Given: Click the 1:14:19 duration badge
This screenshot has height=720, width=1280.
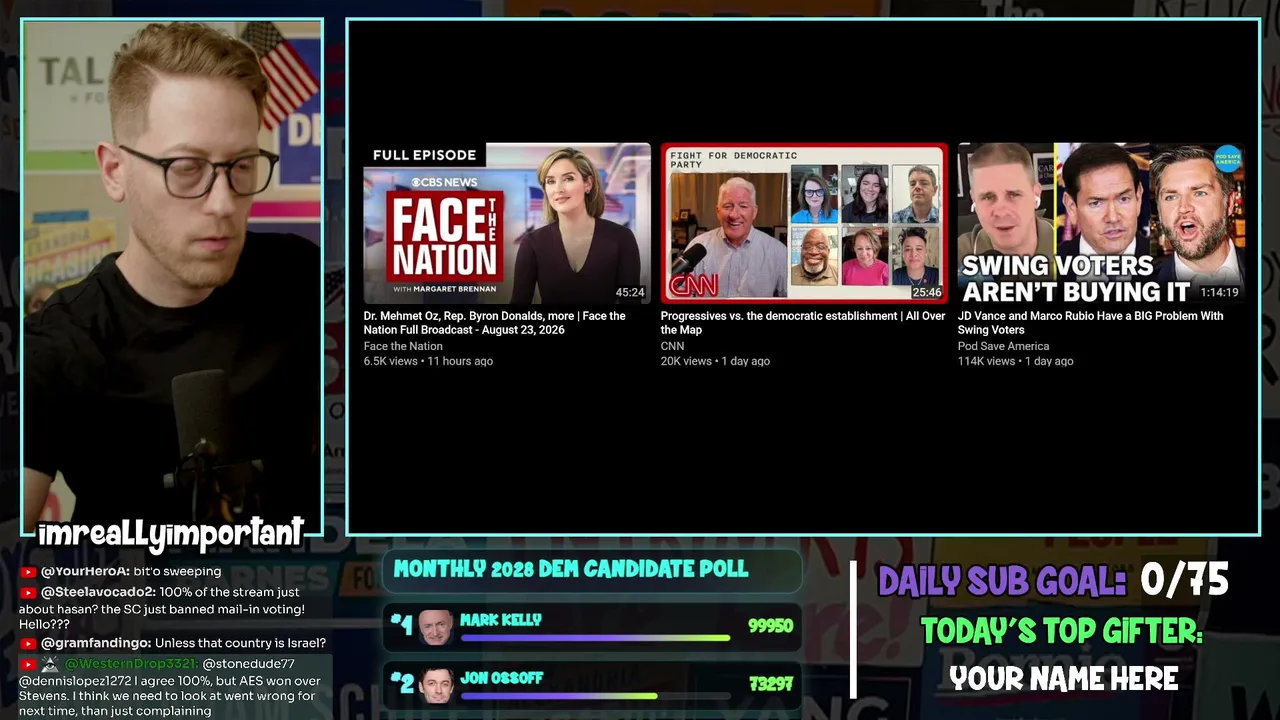Looking at the screenshot, I should [x=1219, y=293].
